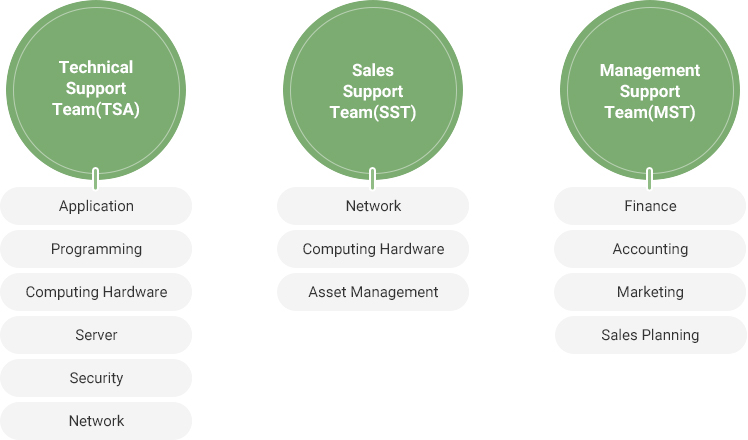
Task: Open the Management Support Team(MST) circle
Action: click(650, 90)
